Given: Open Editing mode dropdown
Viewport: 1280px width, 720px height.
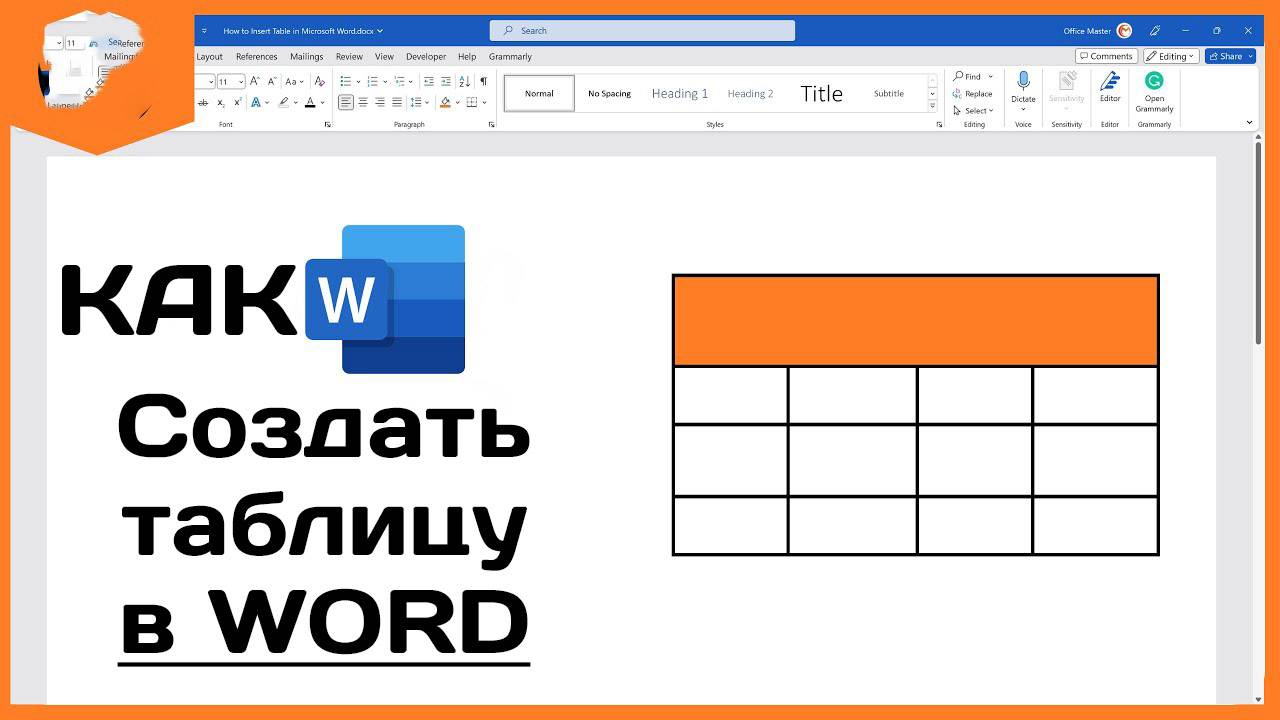Looking at the screenshot, I should point(1171,56).
